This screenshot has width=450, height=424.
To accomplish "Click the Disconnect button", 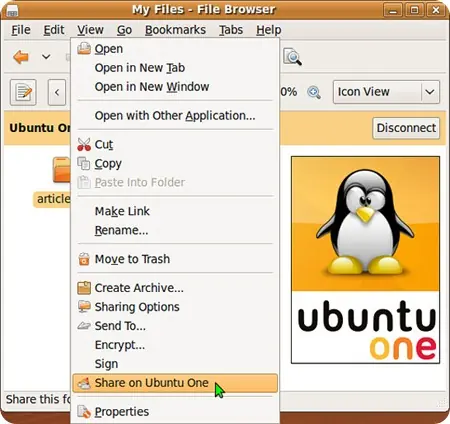I will tap(406, 128).
